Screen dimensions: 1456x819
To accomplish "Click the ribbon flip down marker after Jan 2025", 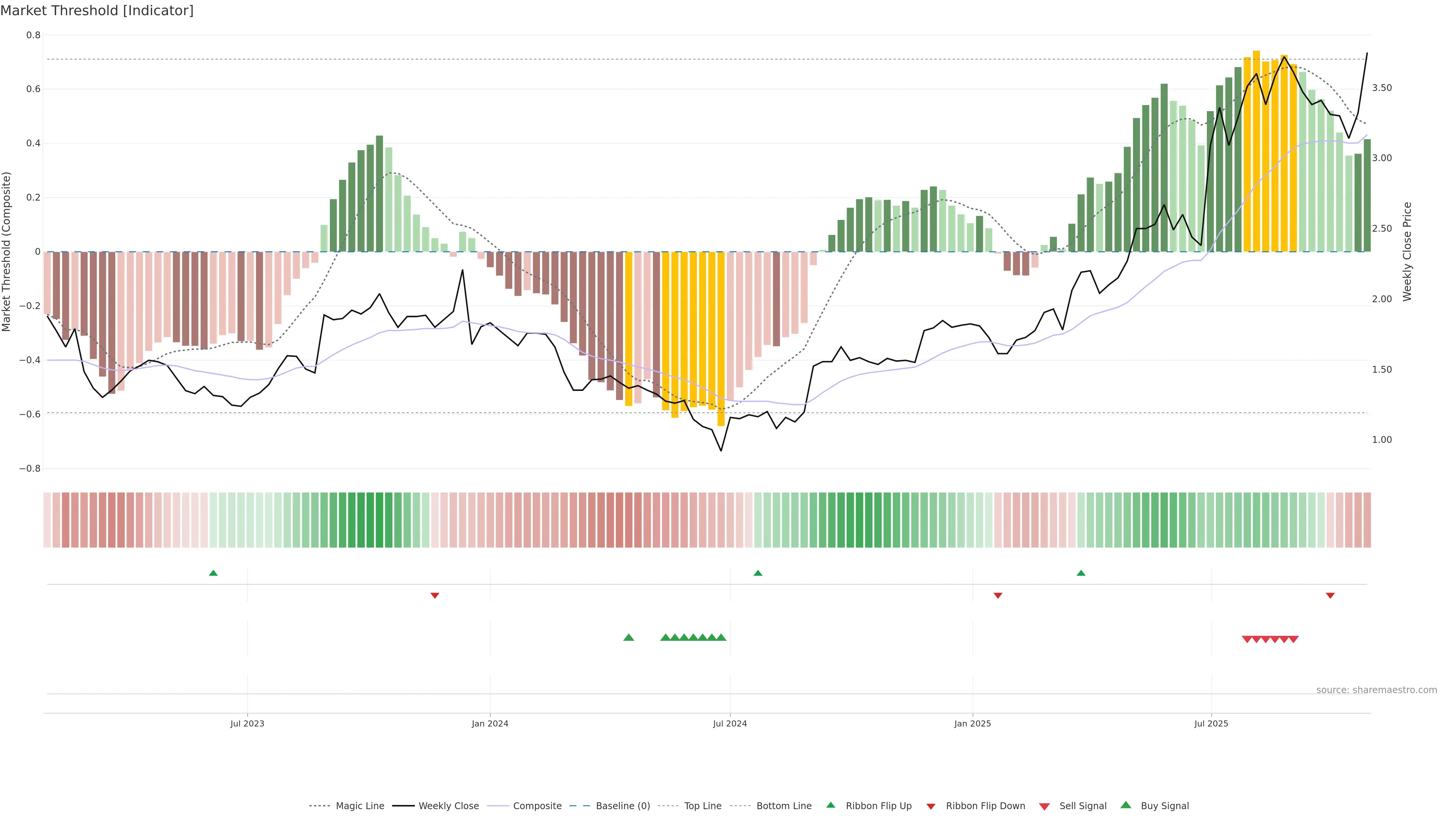I will point(998,596).
